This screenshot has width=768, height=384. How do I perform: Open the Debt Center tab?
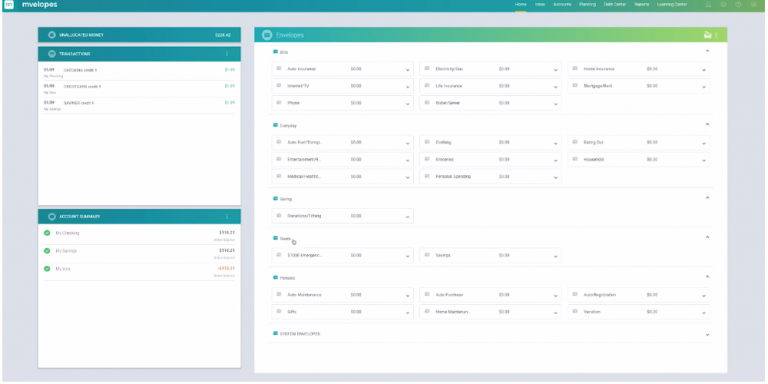point(615,4)
